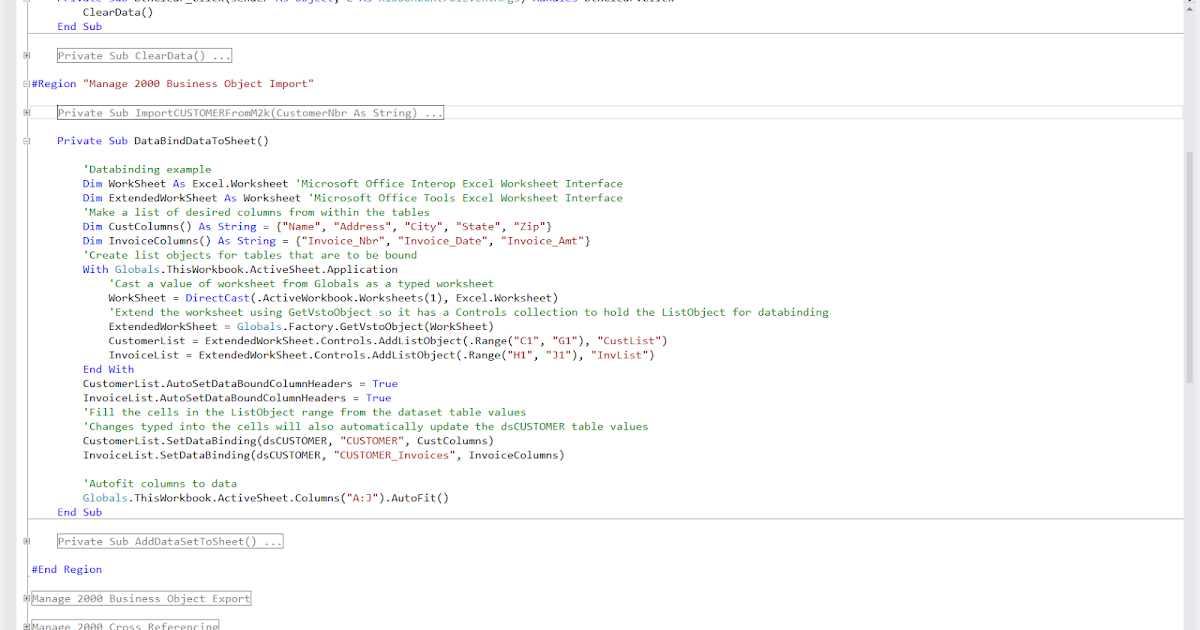Image resolution: width=1200 pixels, height=630 pixels.
Task: Click the collapsed ImportCUSTOMERFromM2k preview box
Action: click(250, 112)
